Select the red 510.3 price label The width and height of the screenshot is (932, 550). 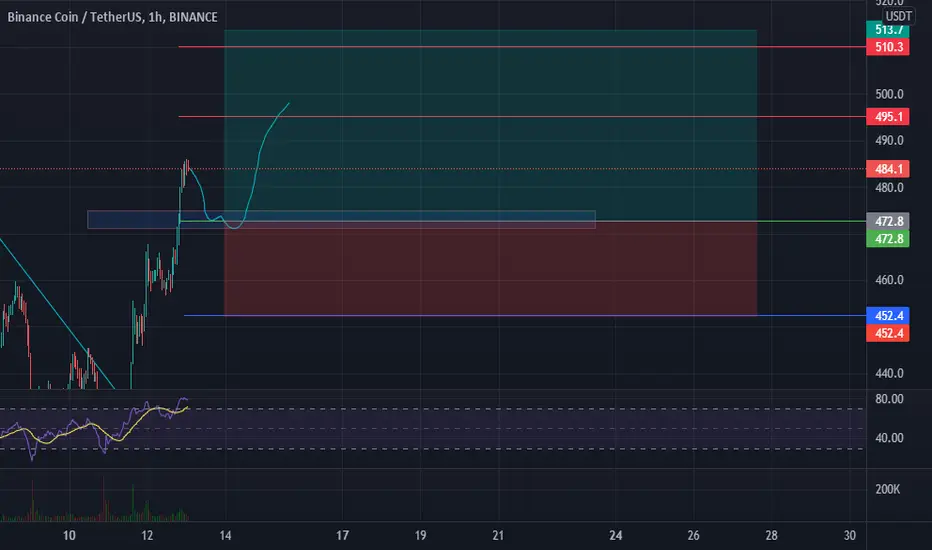point(888,47)
